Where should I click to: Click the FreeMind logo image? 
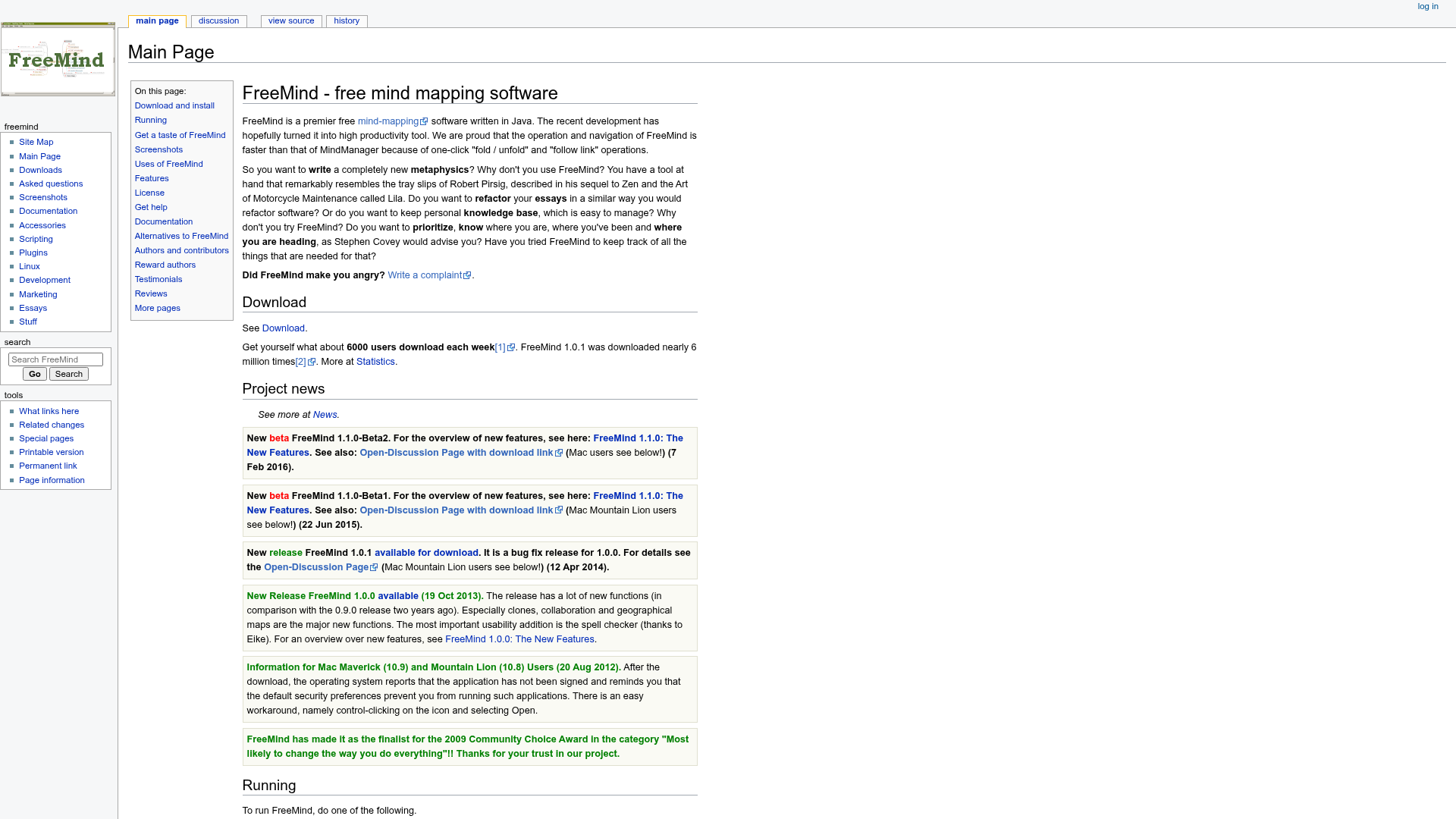pyautogui.click(x=57, y=58)
